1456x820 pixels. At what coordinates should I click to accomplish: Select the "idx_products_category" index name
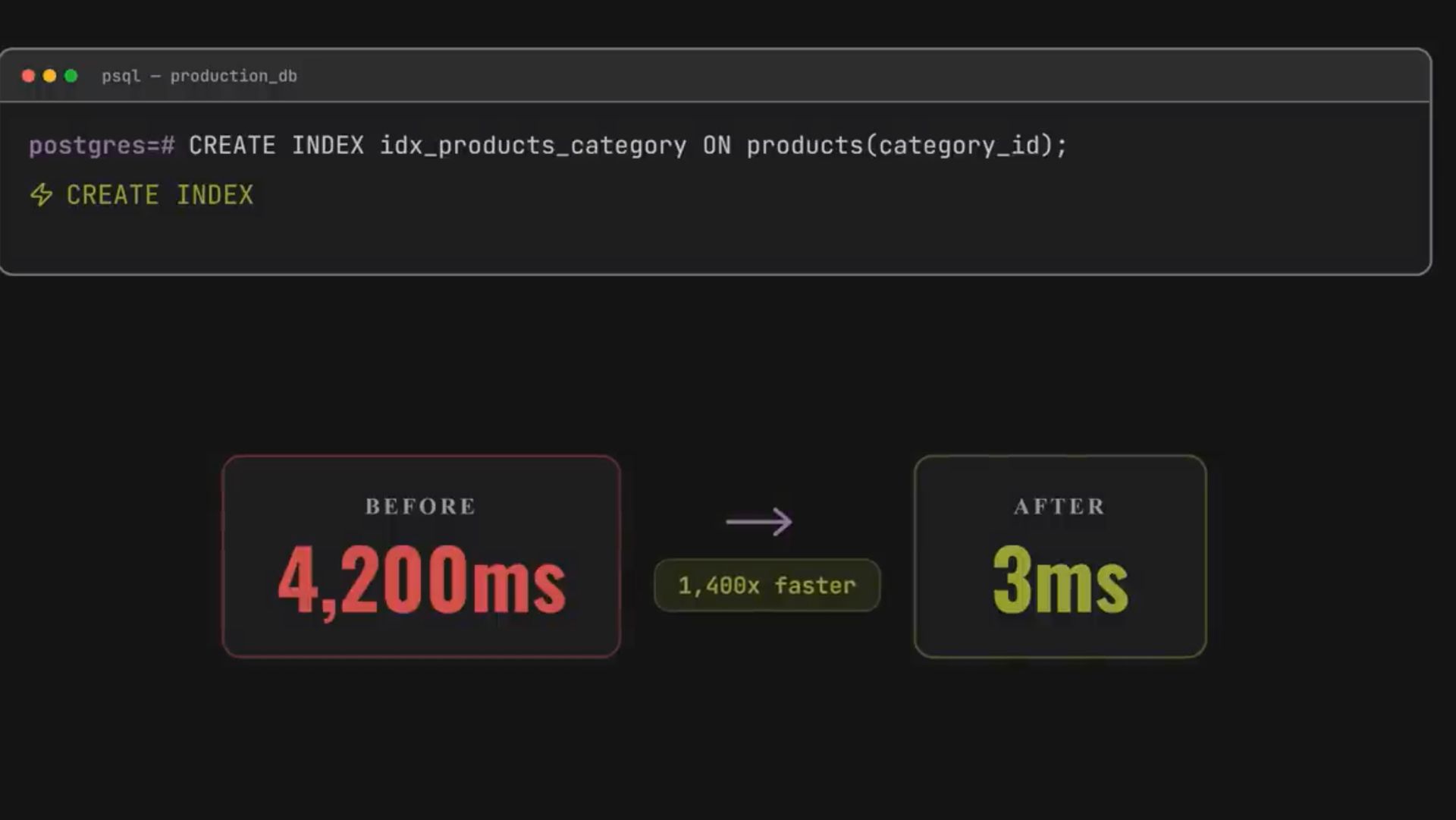coord(533,145)
